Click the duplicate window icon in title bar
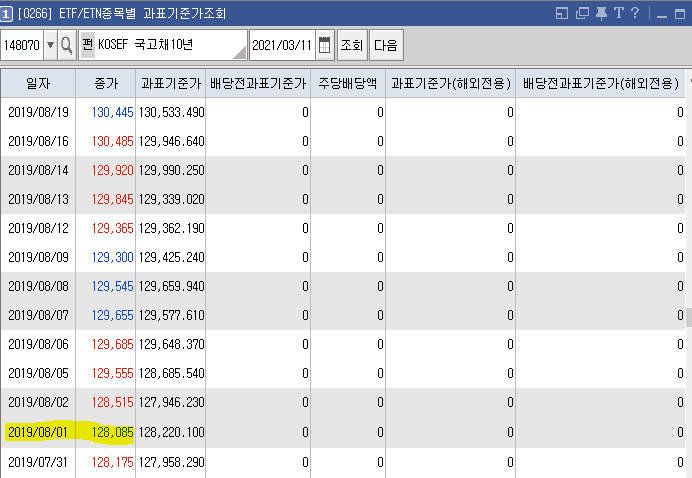This screenshot has width=692, height=478. pyautogui.click(x=582, y=13)
